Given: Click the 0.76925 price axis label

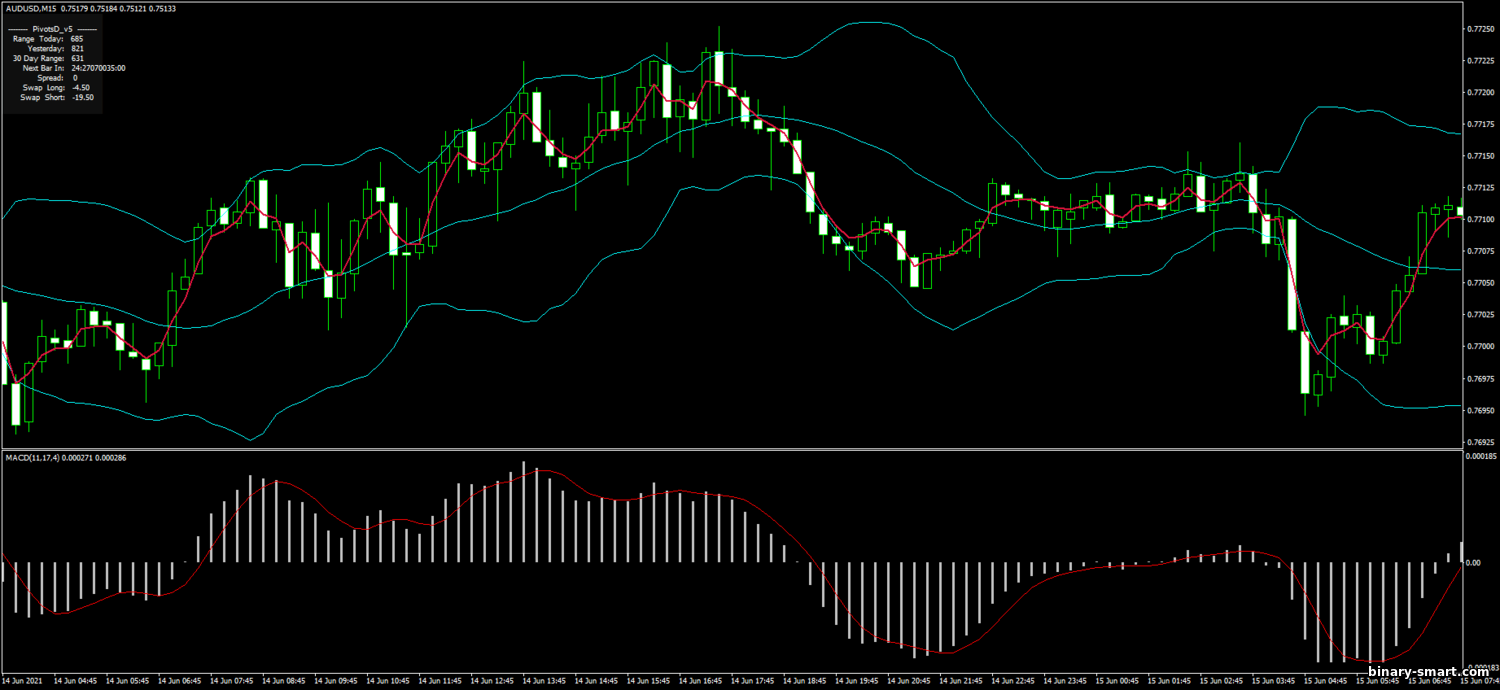Looking at the screenshot, I should [1479, 441].
